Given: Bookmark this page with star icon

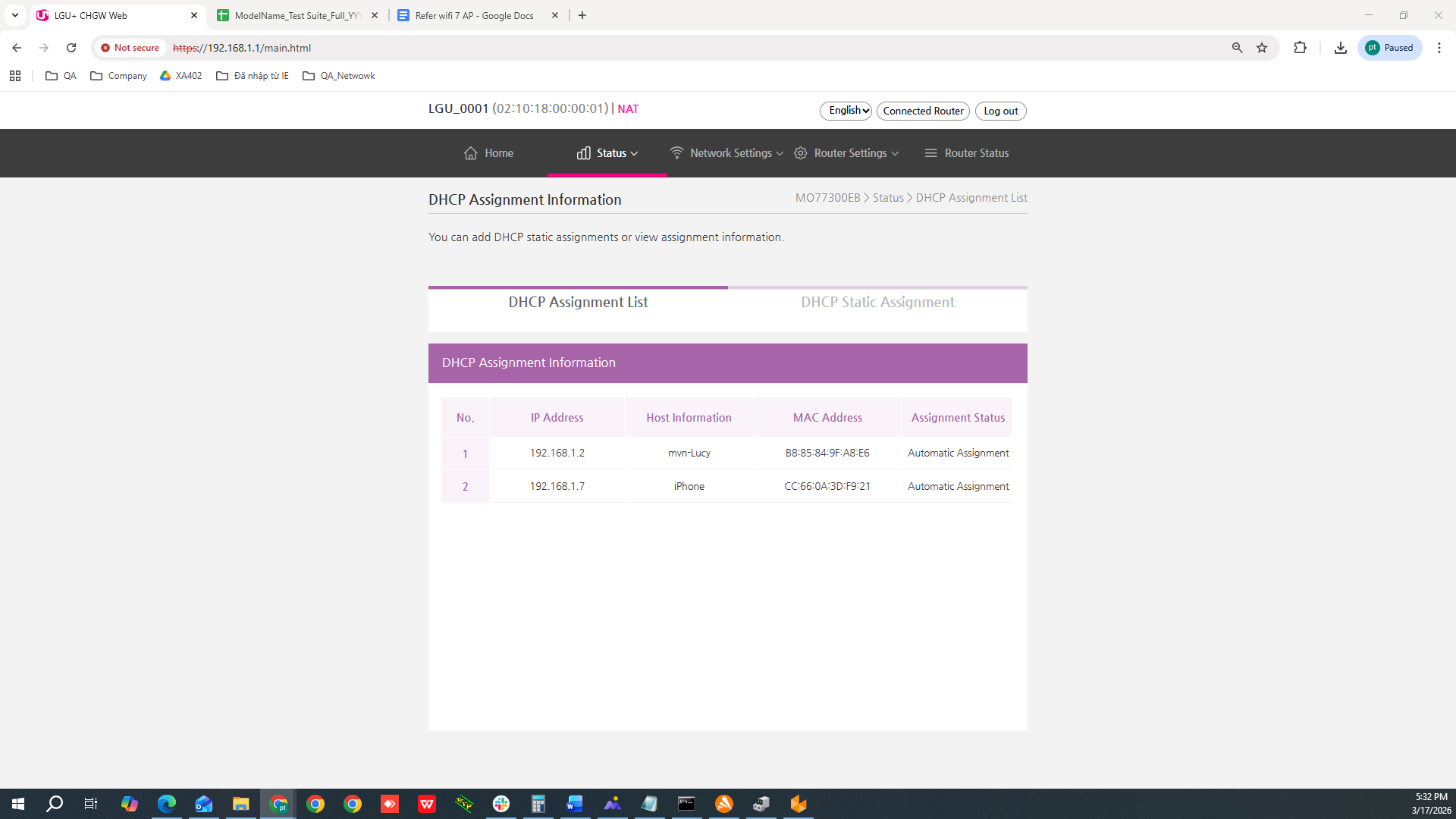Looking at the screenshot, I should click(x=1262, y=48).
